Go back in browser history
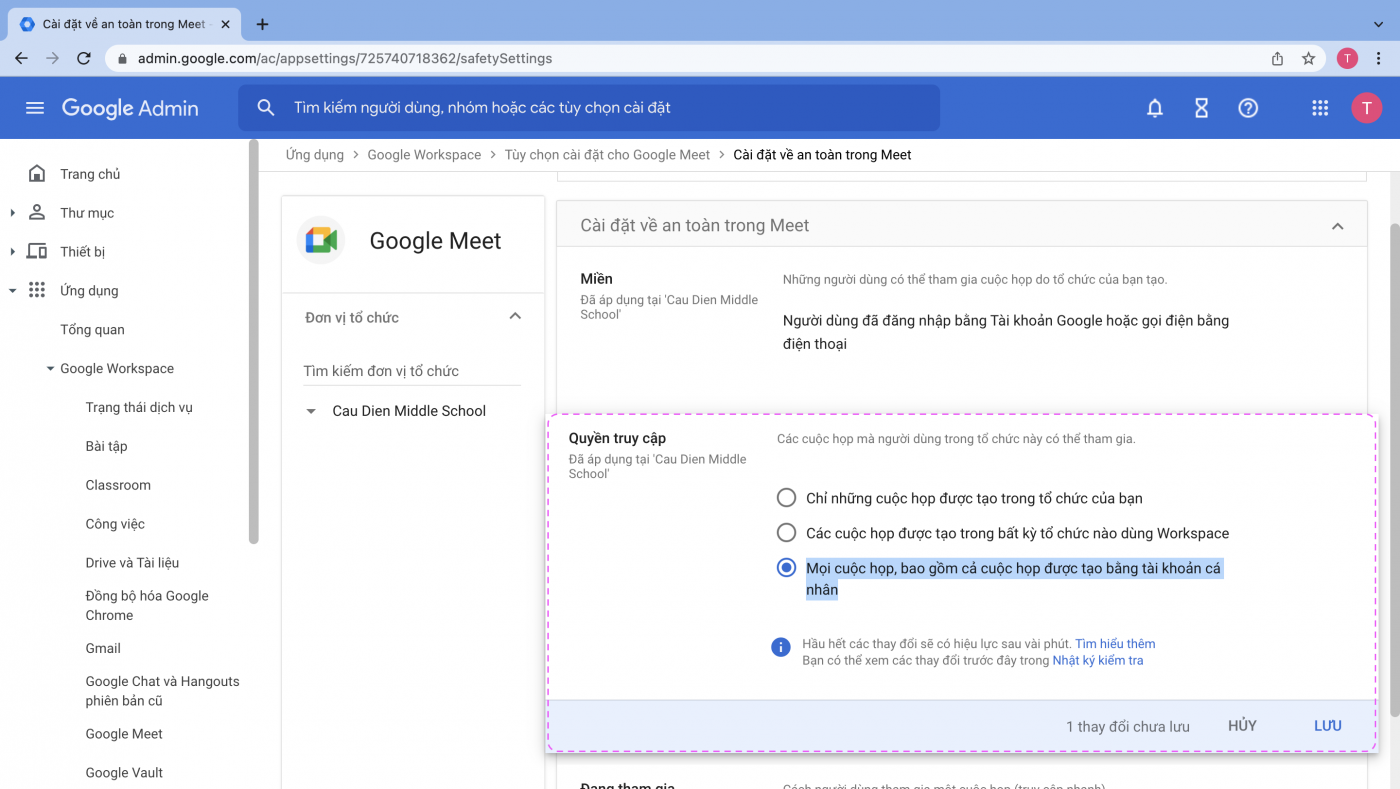 [x=21, y=58]
